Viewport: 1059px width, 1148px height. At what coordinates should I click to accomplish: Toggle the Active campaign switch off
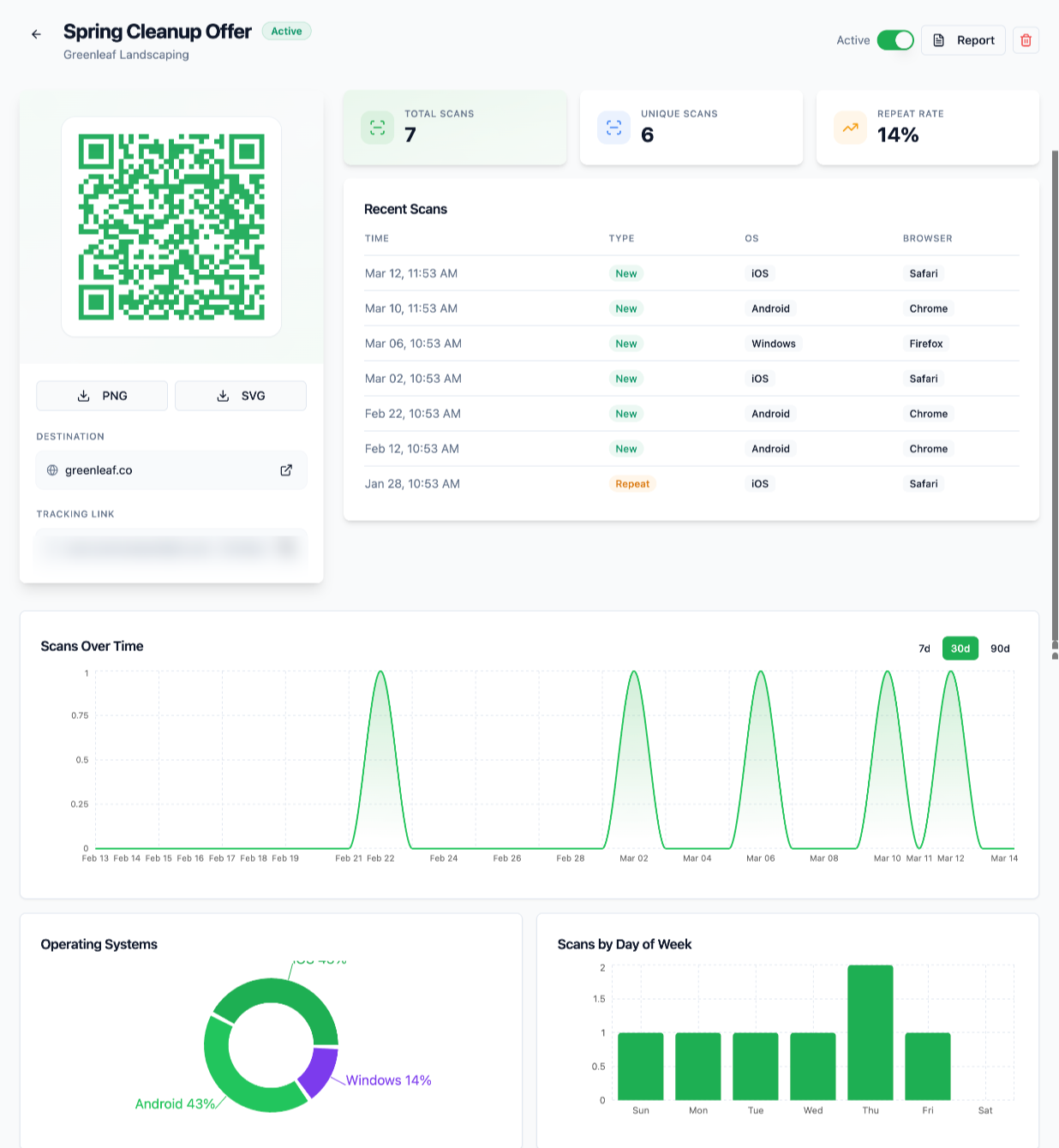point(895,40)
